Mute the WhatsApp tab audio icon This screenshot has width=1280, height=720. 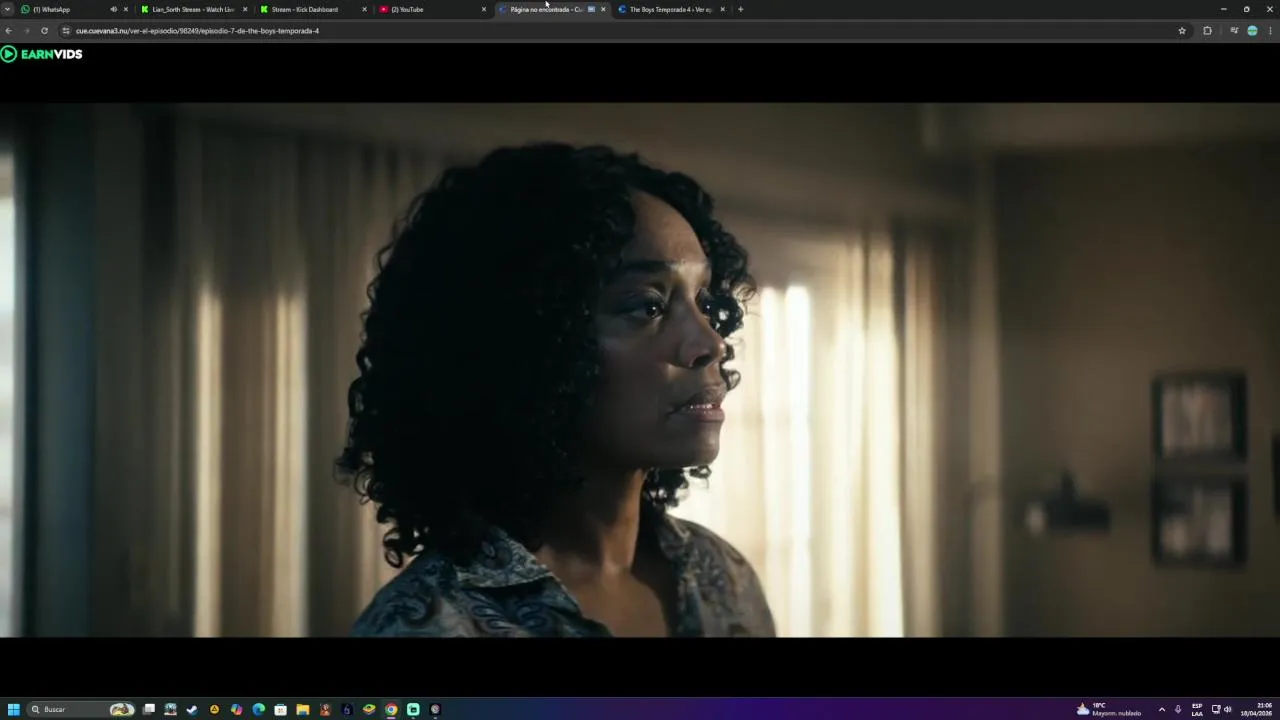[x=113, y=9]
